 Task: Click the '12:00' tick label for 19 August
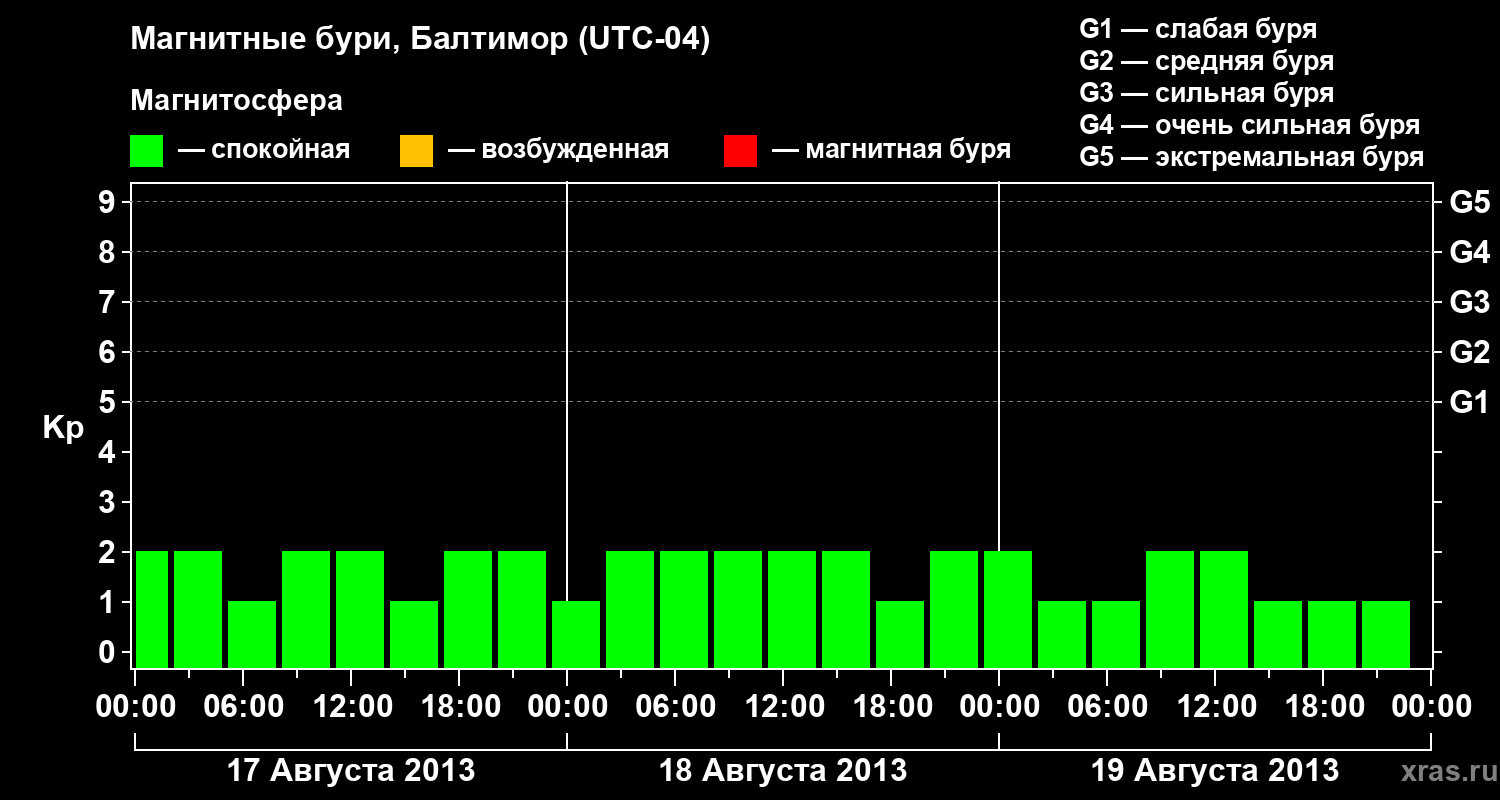tap(1215, 707)
